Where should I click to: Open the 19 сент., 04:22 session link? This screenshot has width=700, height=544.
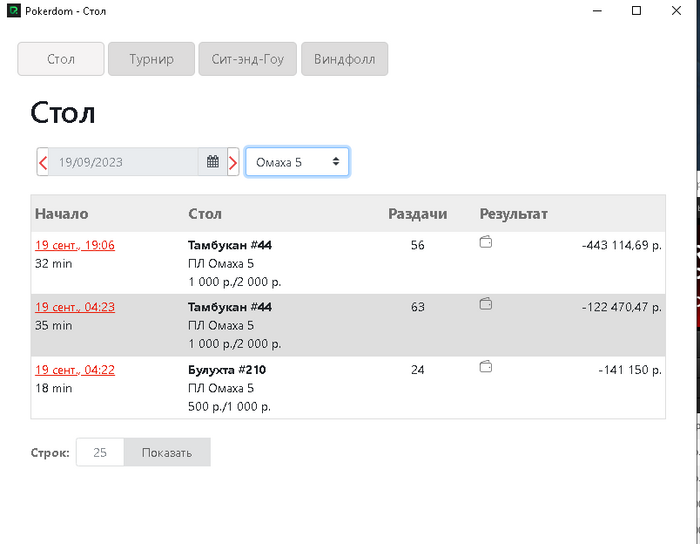click(75, 370)
